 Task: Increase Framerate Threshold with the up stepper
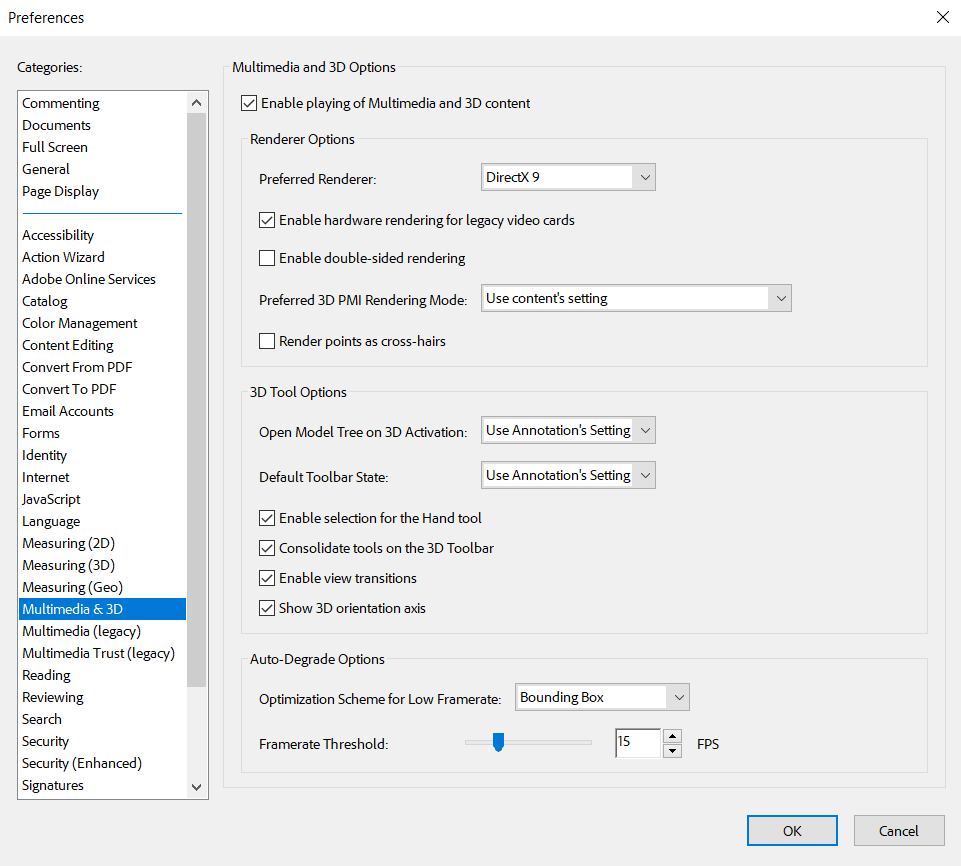(672, 737)
